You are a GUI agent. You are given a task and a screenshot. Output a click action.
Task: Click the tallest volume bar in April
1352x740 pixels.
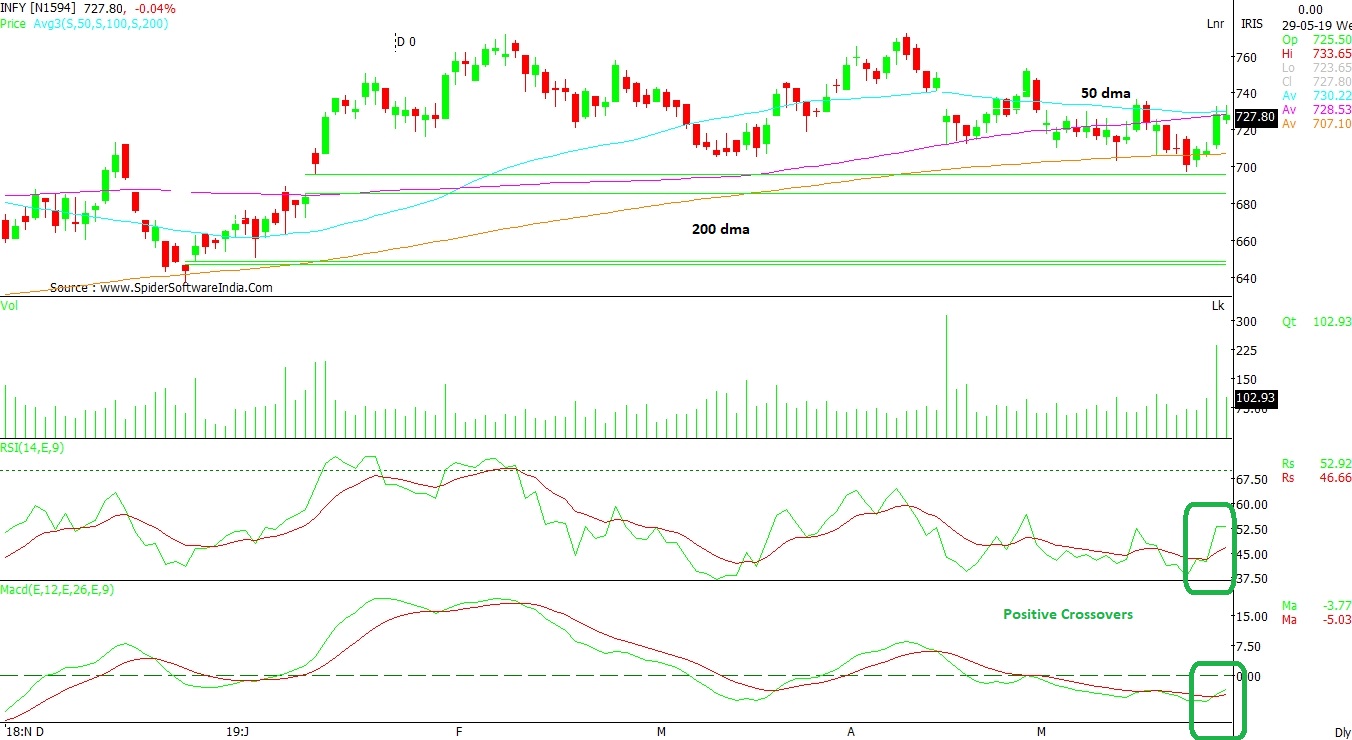(x=946, y=375)
